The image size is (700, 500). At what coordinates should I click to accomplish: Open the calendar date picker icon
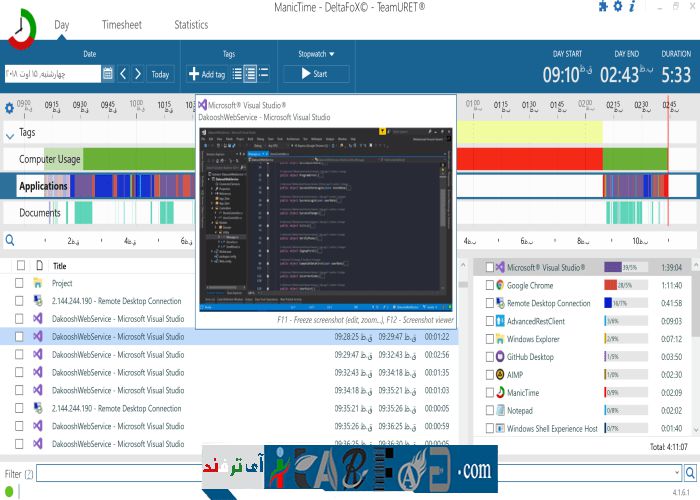coord(108,74)
